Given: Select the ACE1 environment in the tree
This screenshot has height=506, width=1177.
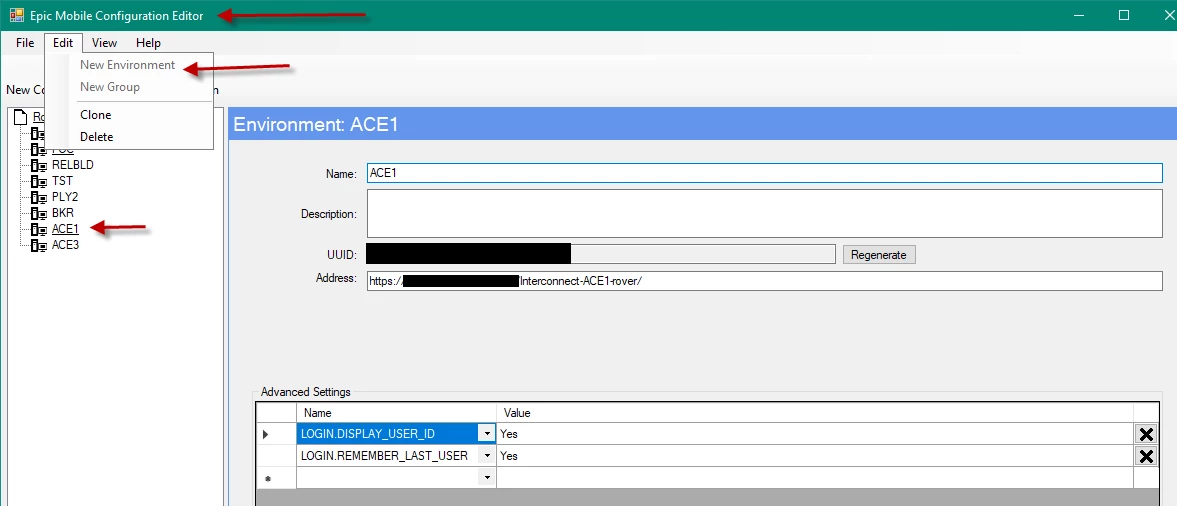Looking at the screenshot, I should click(x=65, y=229).
